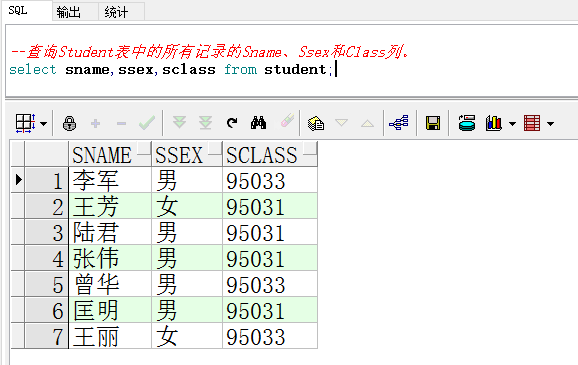Select row number 4 header

tap(46, 258)
